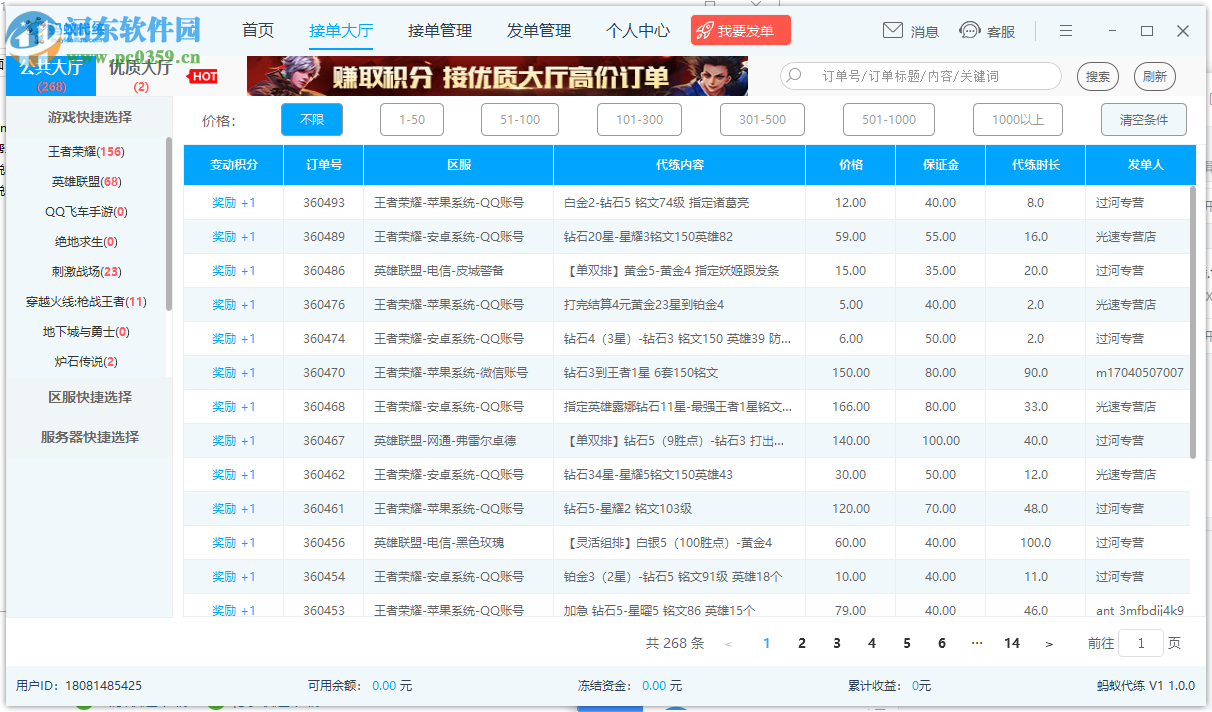Image resolution: width=1212 pixels, height=712 pixels.
Task: Click 奖励 +1 link for order 360493
Action: (233, 202)
